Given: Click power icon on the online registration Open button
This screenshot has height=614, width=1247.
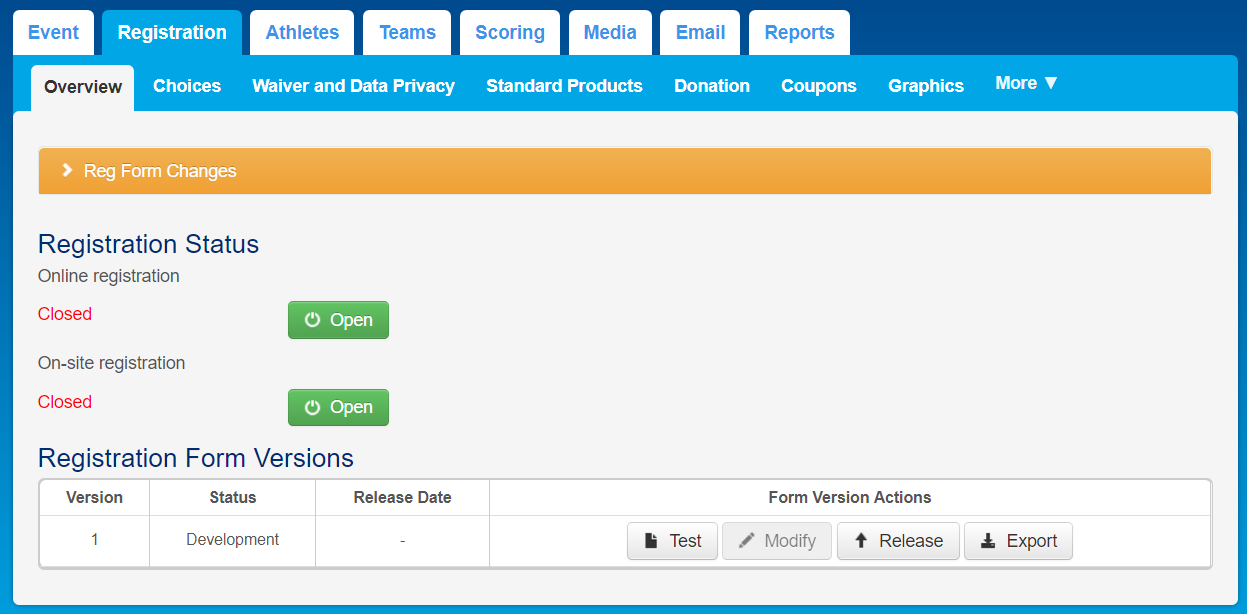Looking at the screenshot, I should click(x=313, y=320).
